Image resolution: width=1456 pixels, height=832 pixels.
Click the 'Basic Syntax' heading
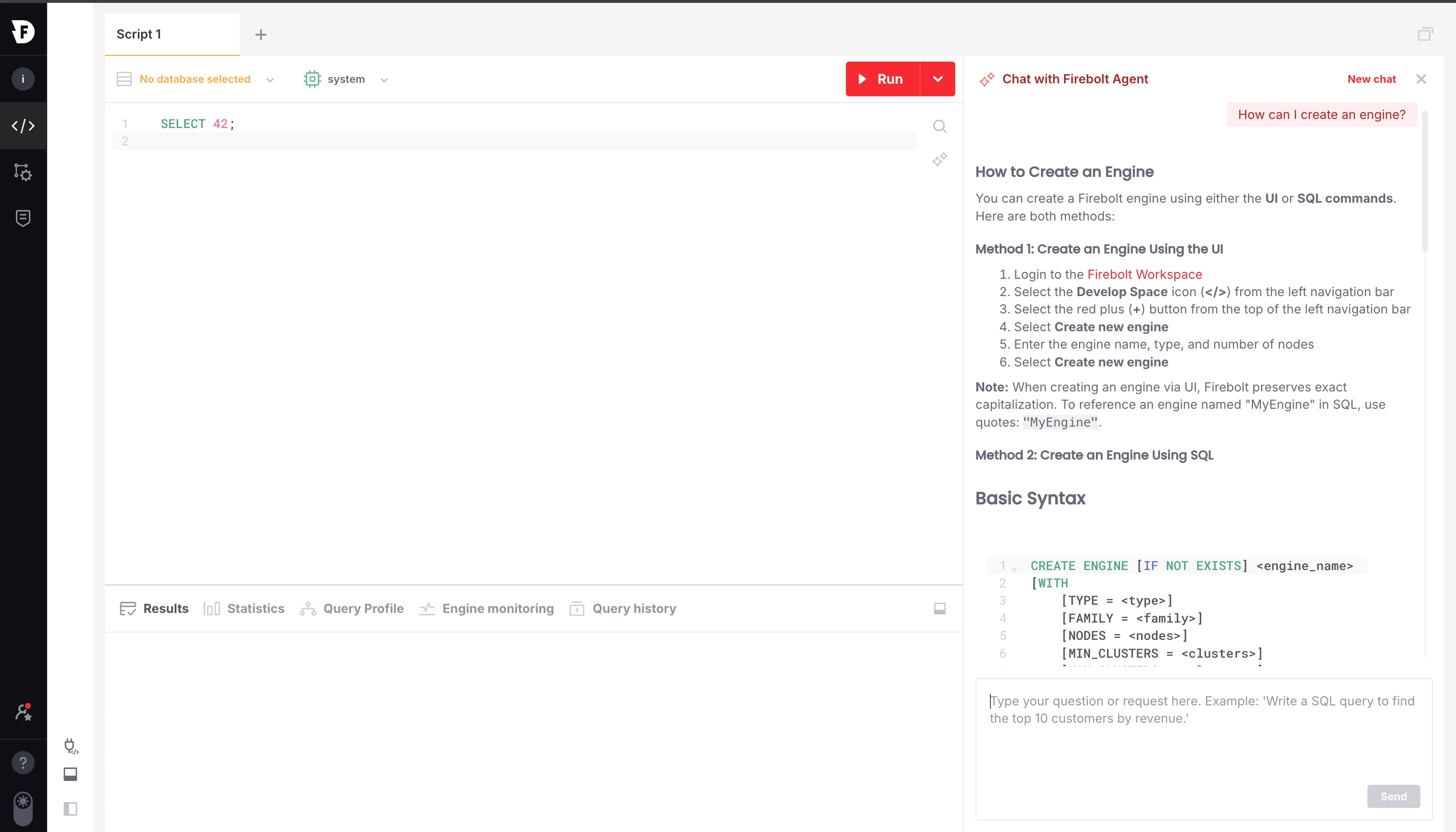coord(1030,498)
